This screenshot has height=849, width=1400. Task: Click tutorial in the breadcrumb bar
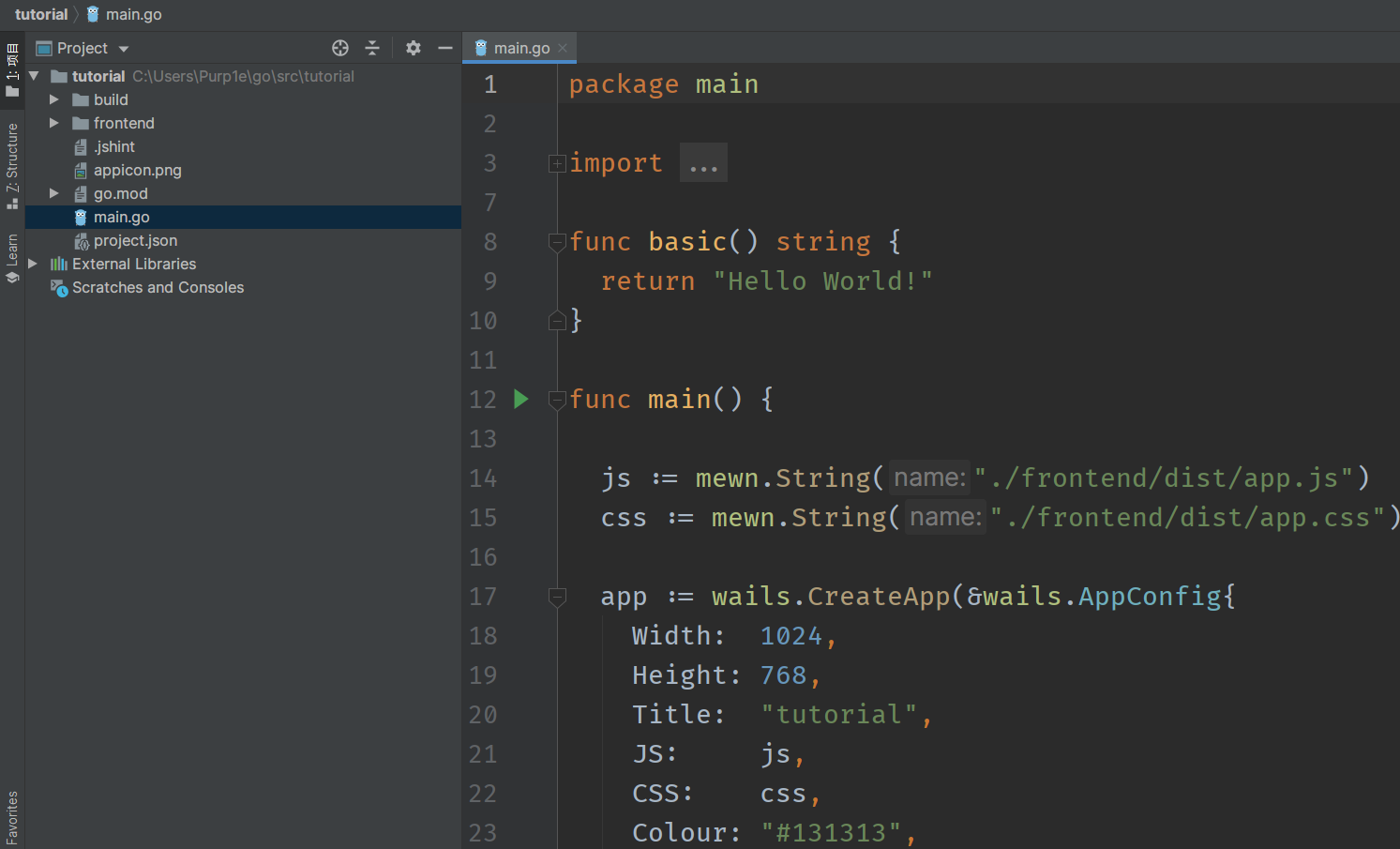click(x=41, y=14)
